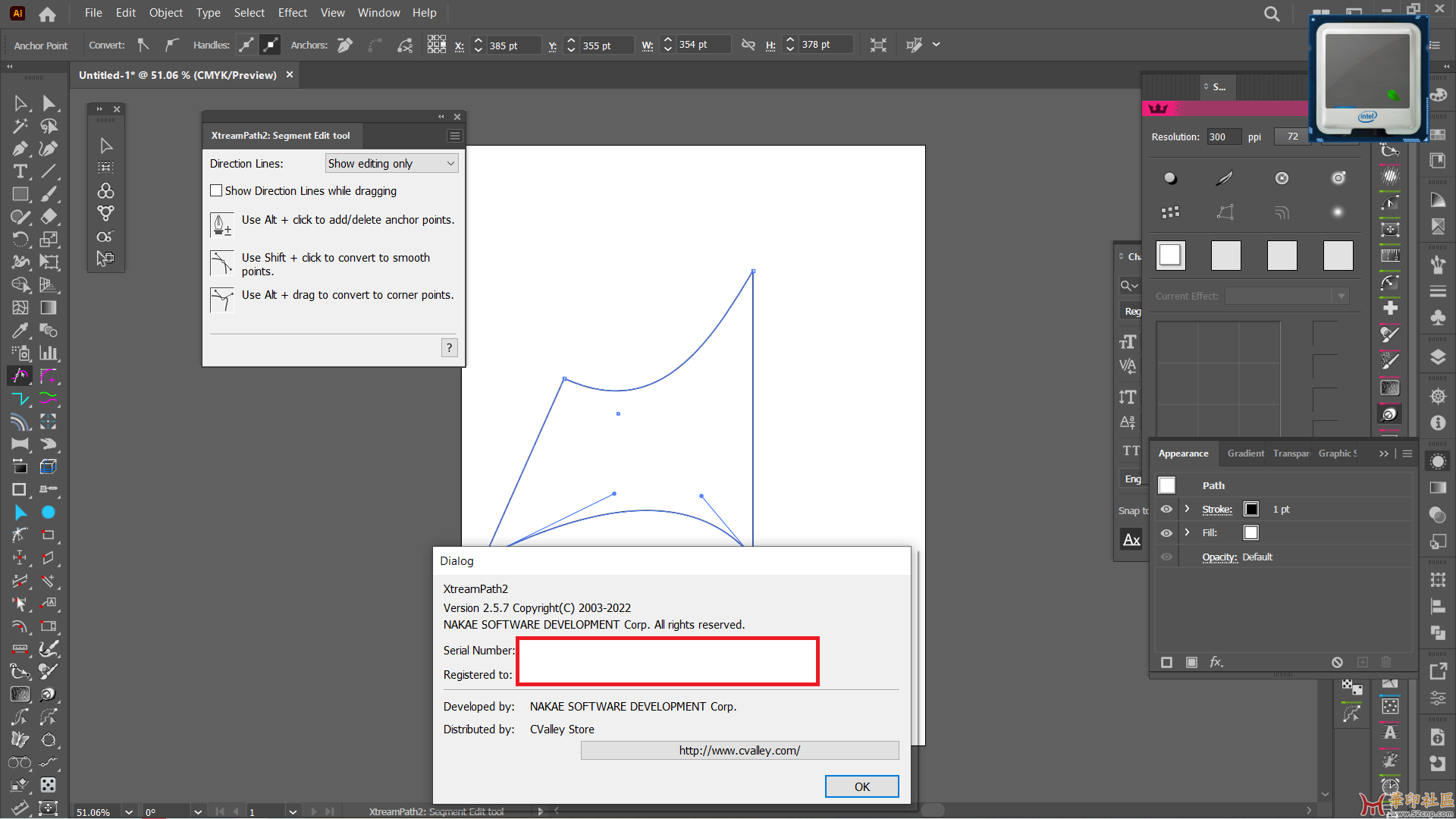This screenshot has height=819, width=1456.
Task: Open Direction Lines dropdown
Action: coord(391,164)
